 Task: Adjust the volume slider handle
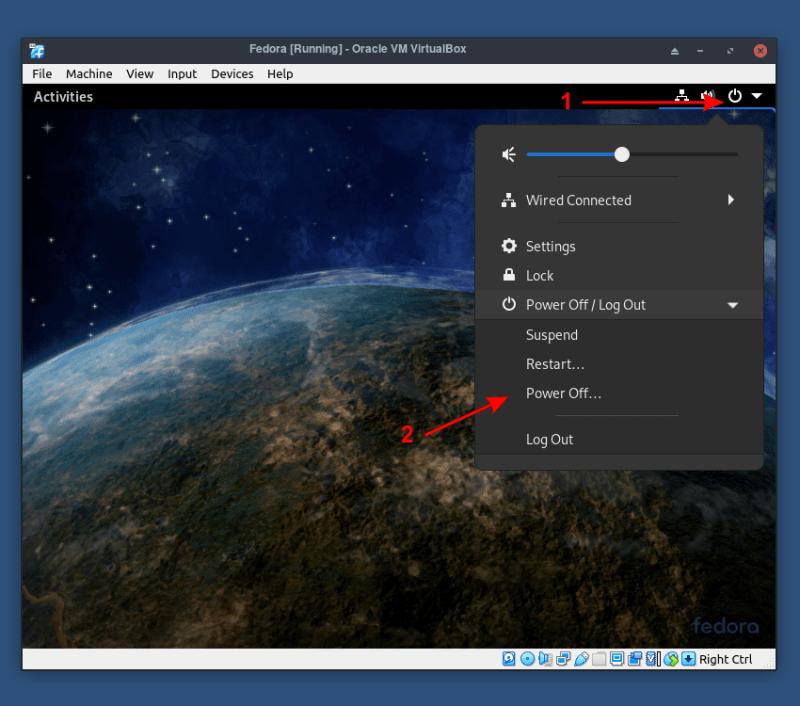tap(622, 154)
